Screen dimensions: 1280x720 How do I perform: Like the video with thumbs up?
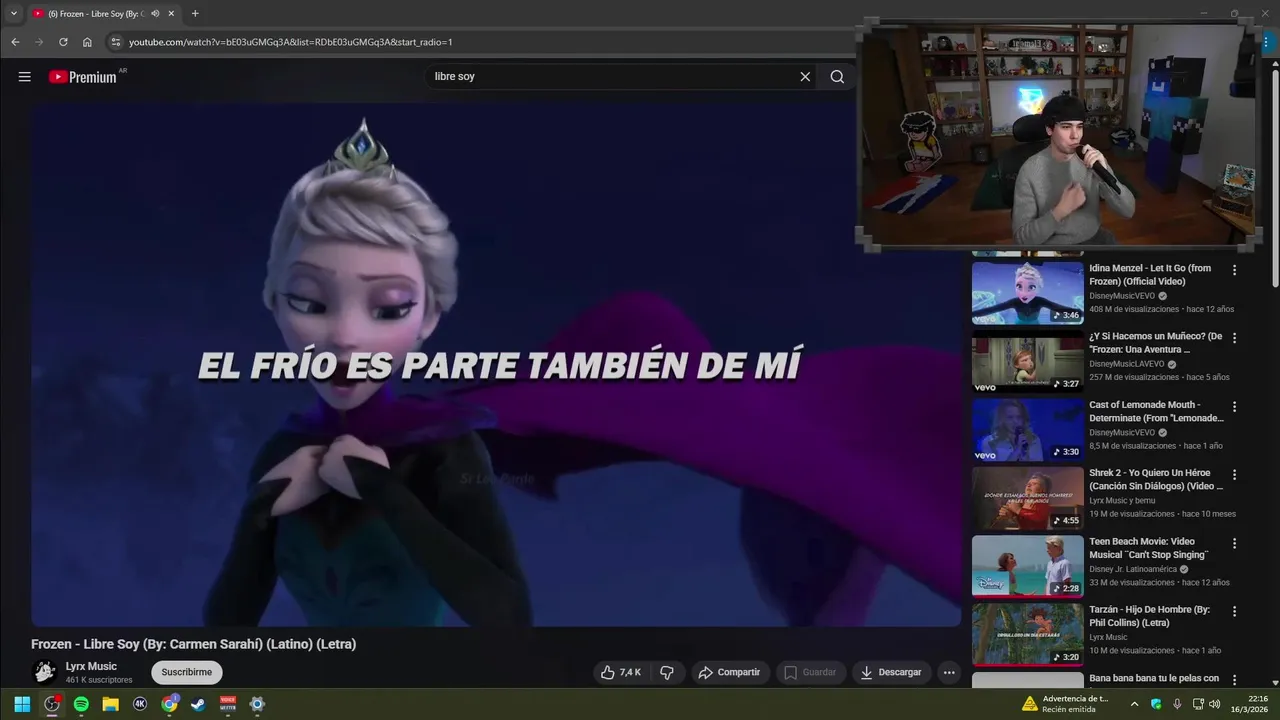[x=621, y=672]
